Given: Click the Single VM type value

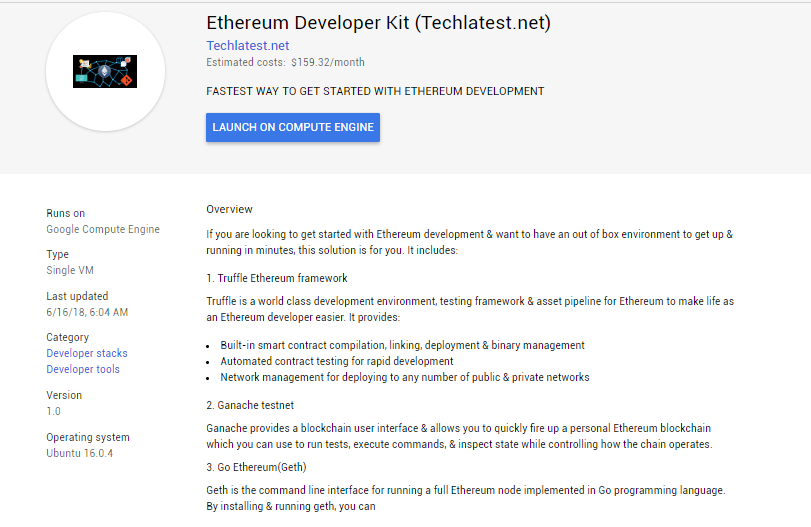Looking at the screenshot, I should click(70, 270).
